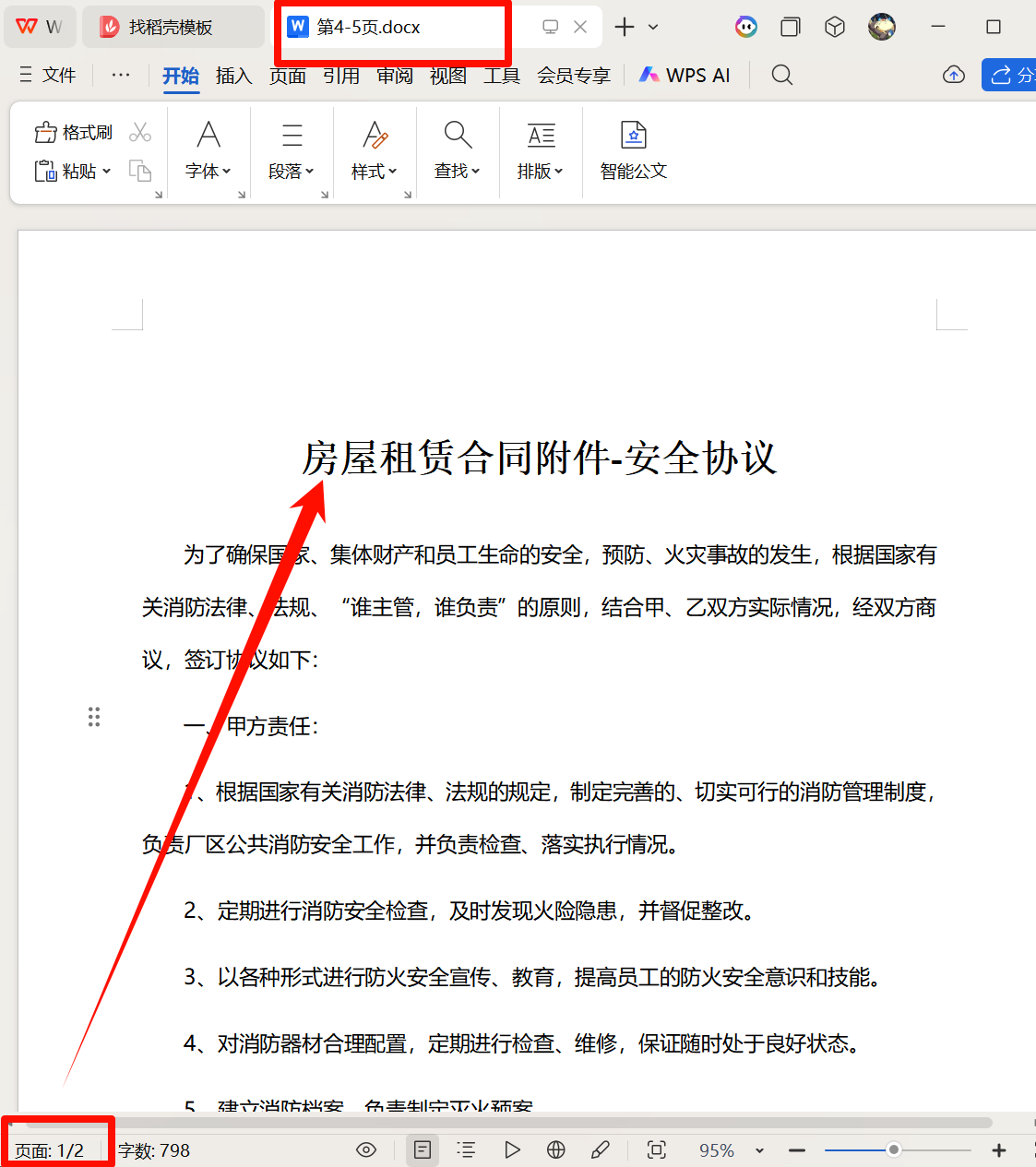Open the 查找 find dropdown
The image size is (1036, 1167).
click(x=458, y=151)
